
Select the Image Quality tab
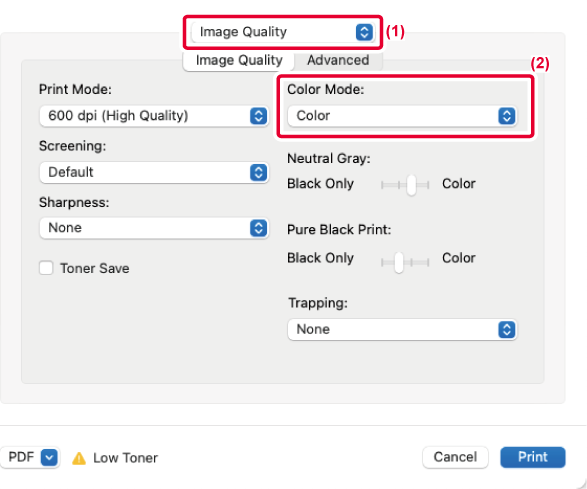[x=239, y=60]
